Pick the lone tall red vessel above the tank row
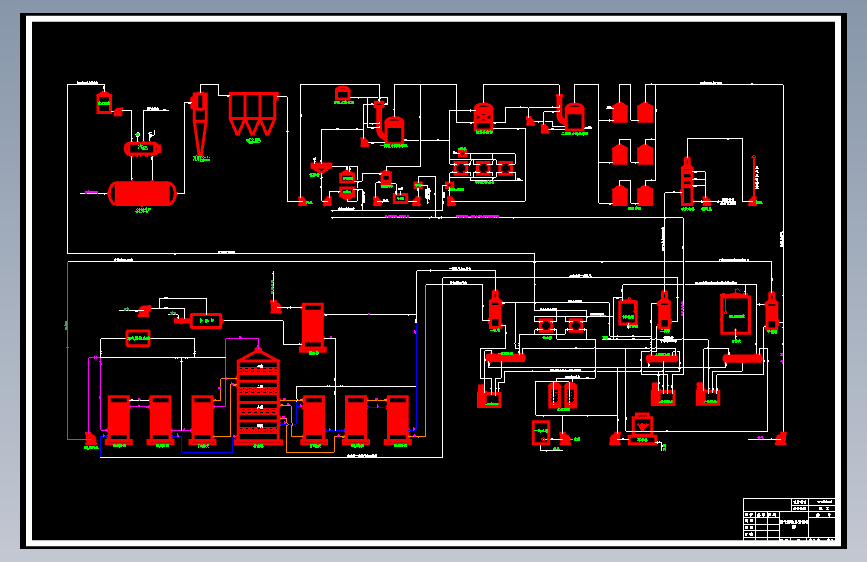 313,327
